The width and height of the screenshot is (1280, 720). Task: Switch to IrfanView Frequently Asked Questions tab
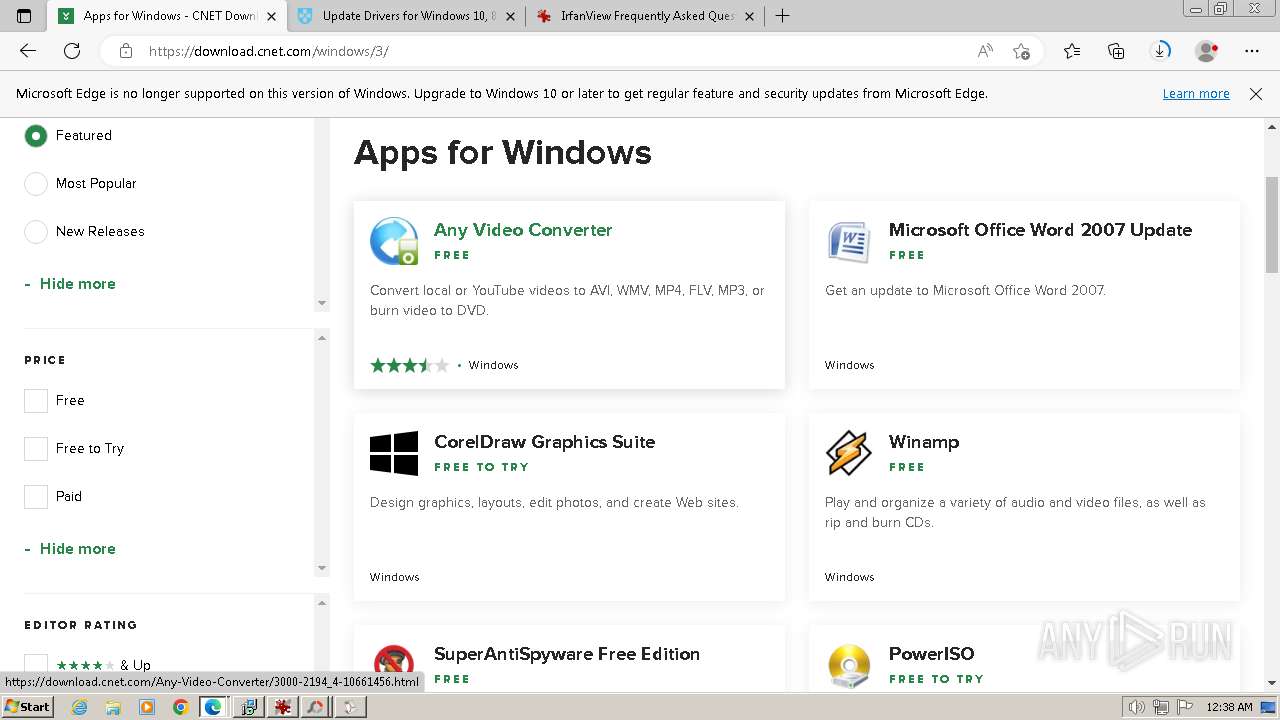pyautogui.click(x=646, y=16)
